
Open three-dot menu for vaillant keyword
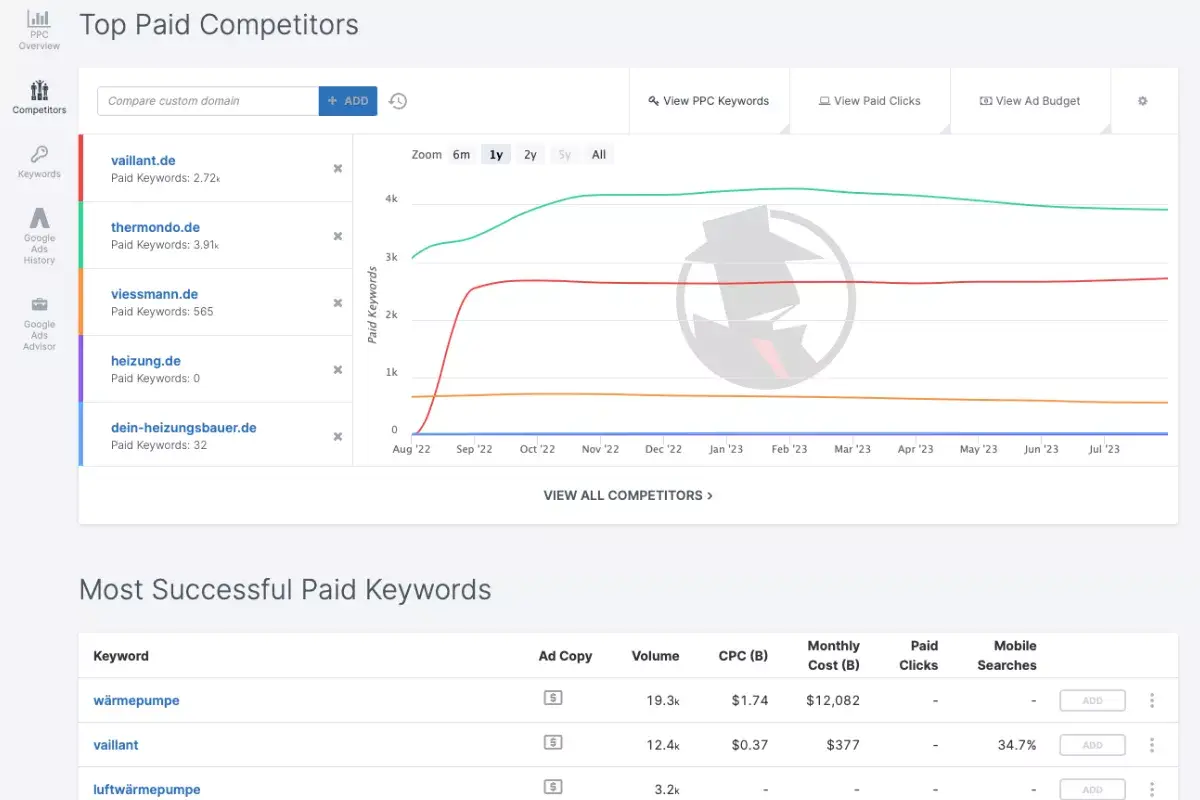tap(1152, 745)
